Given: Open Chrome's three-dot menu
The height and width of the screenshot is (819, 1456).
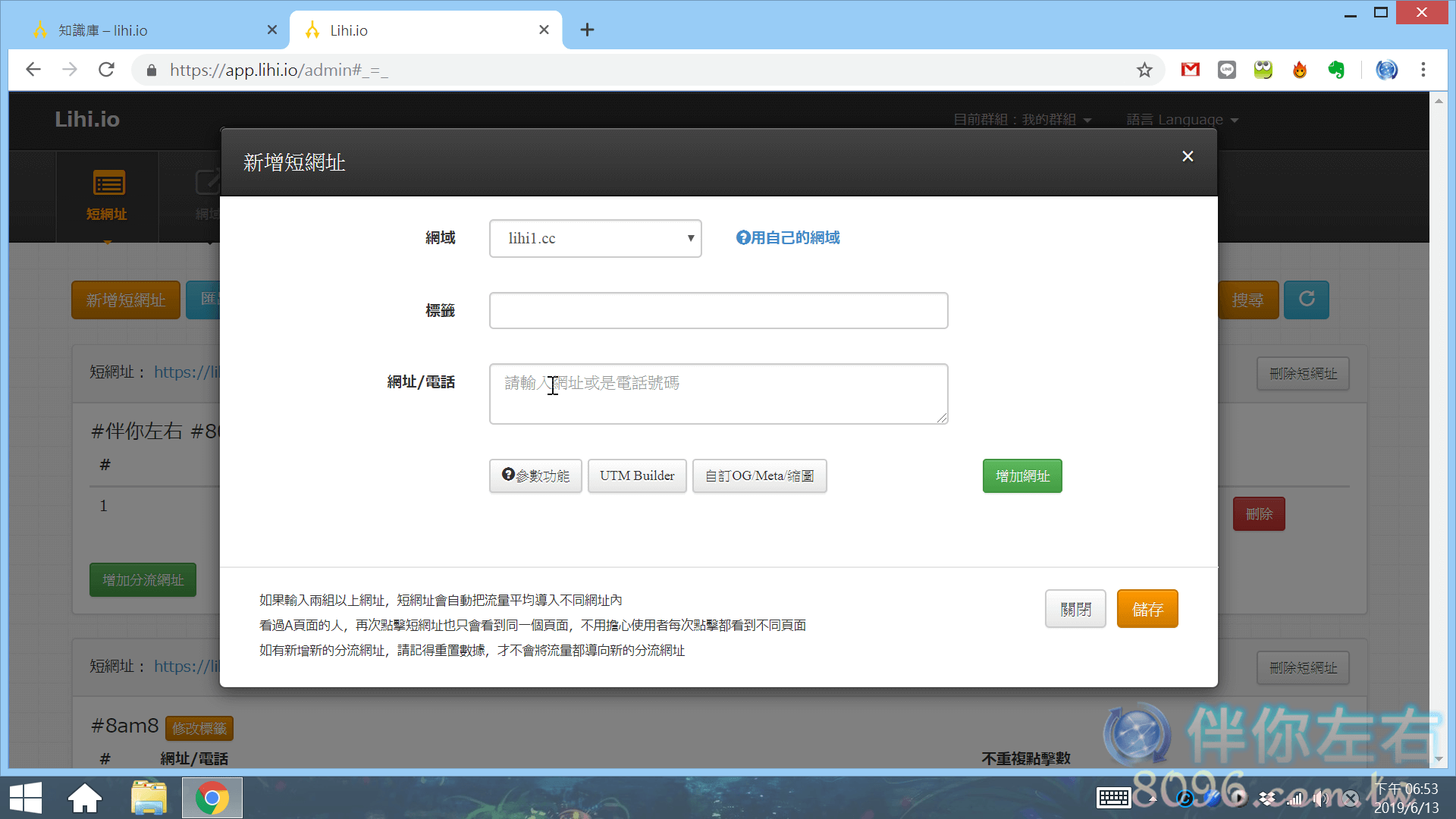Looking at the screenshot, I should (x=1423, y=70).
